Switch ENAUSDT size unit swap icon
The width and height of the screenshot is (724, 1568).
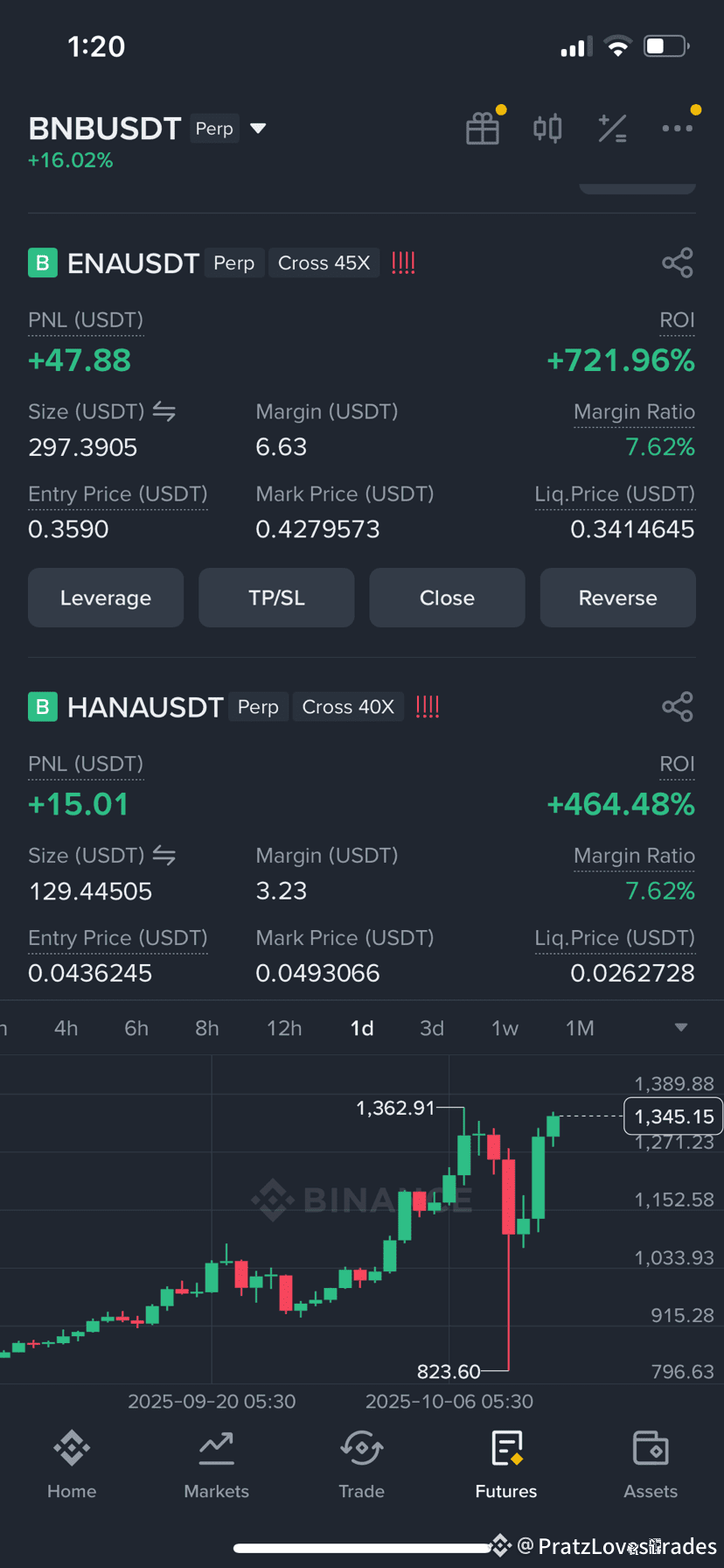coord(164,411)
